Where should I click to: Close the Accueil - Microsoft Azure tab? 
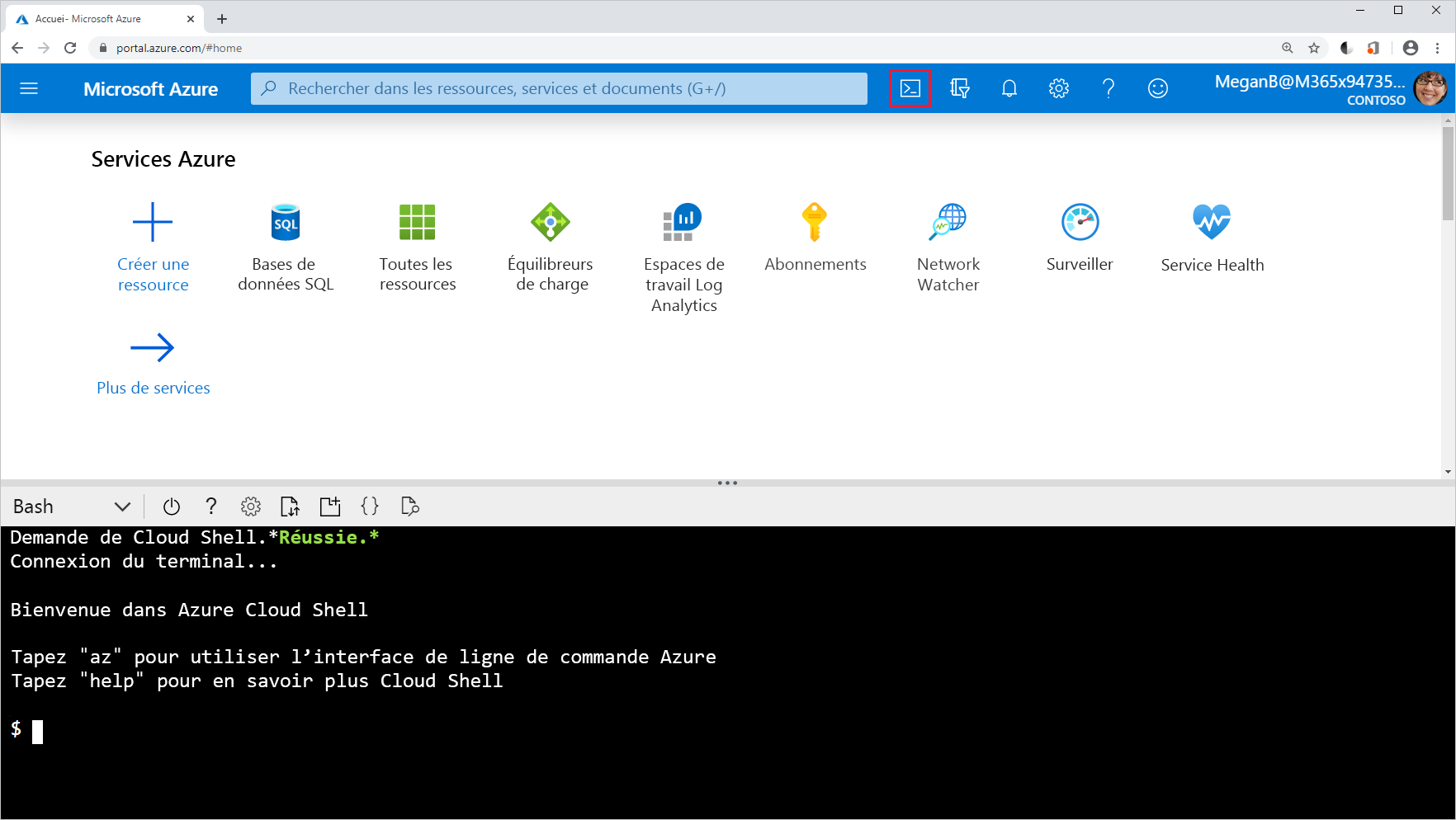click(x=191, y=19)
